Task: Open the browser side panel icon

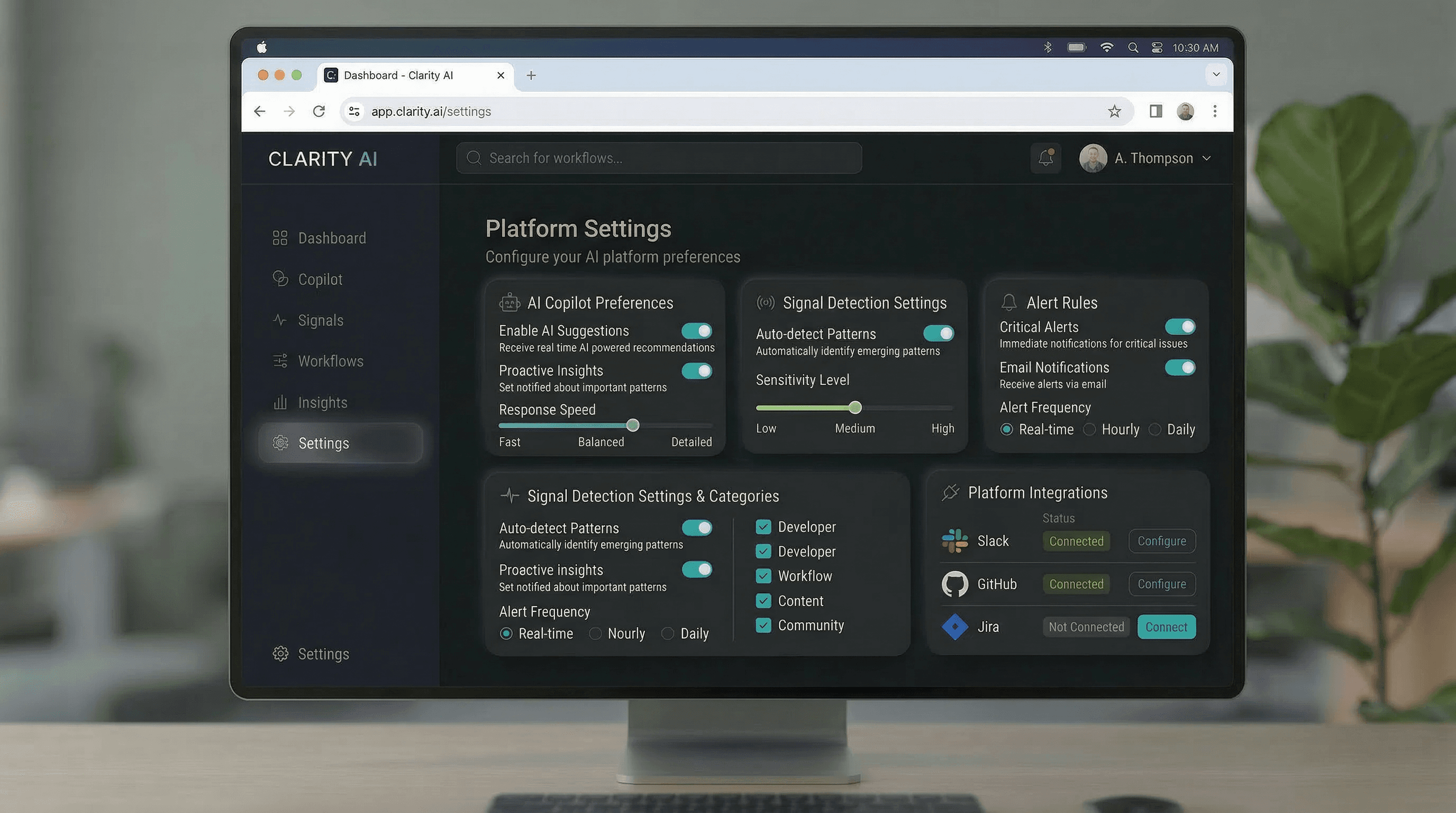Action: [x=1155, y=111]
